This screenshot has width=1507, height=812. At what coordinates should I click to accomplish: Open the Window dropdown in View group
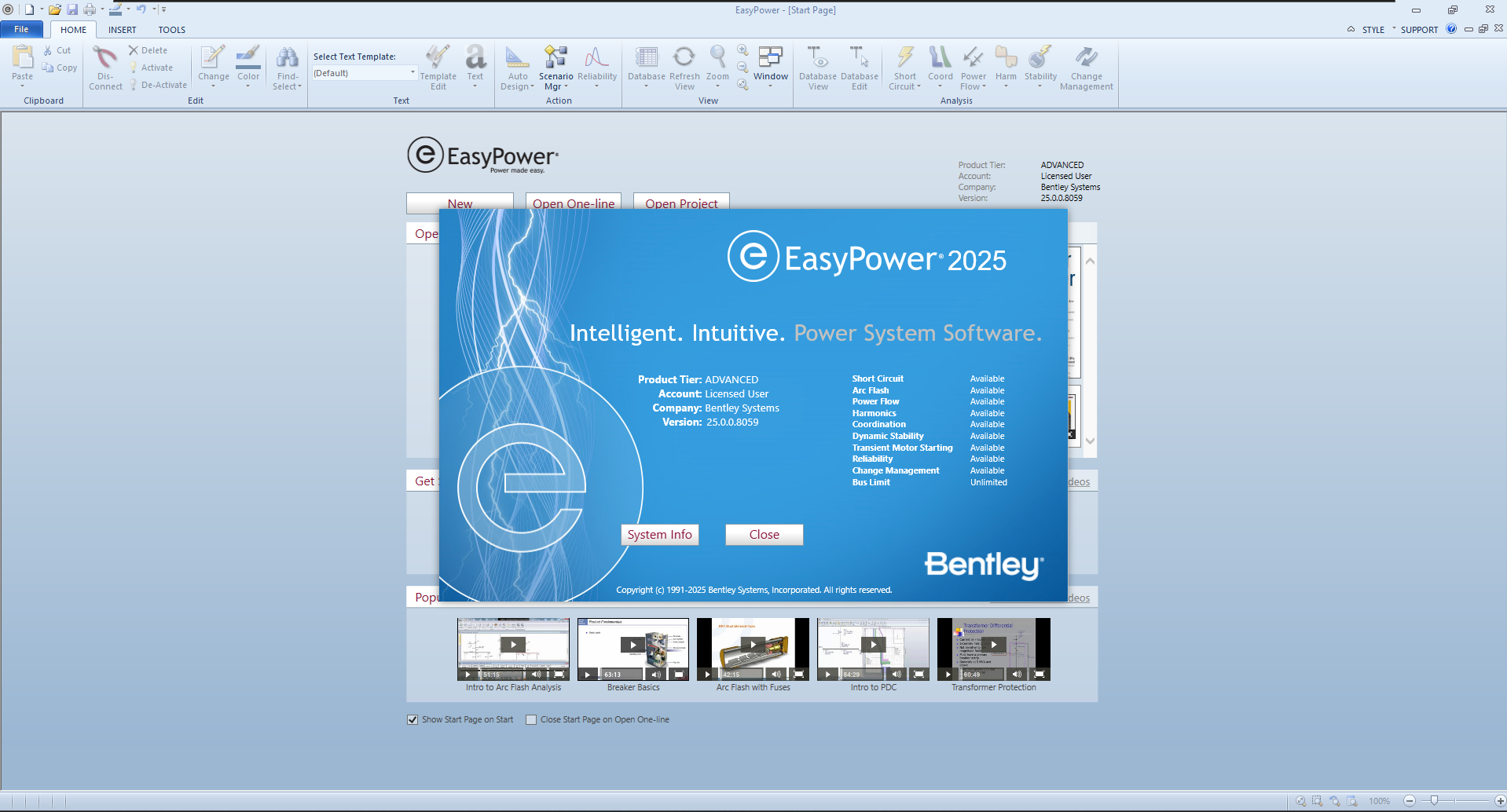tap(771, 68)
